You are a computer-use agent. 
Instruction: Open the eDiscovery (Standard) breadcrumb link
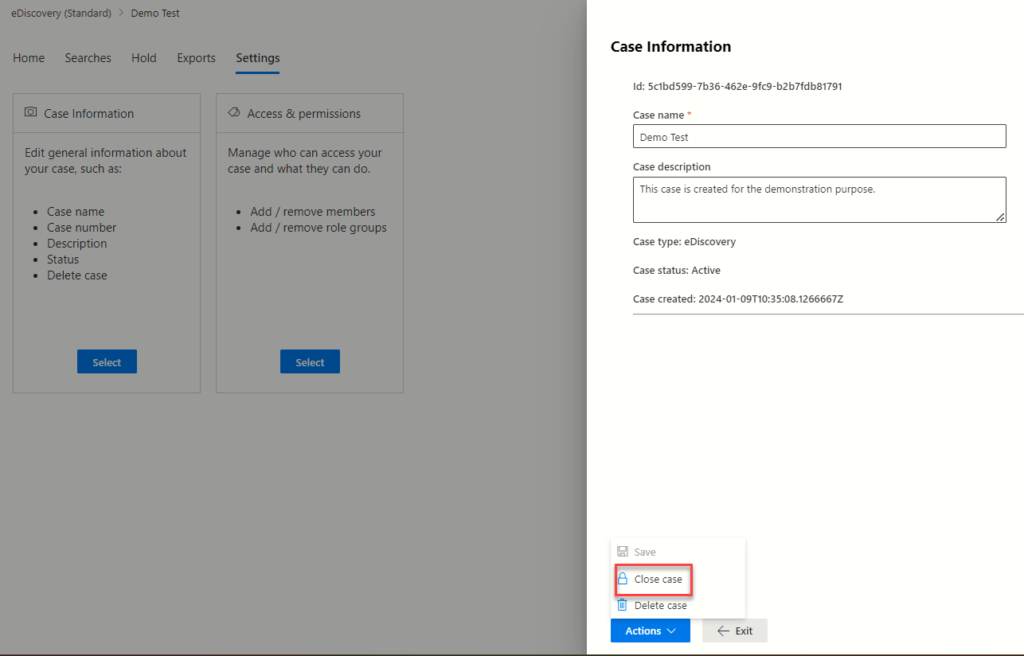61,13
